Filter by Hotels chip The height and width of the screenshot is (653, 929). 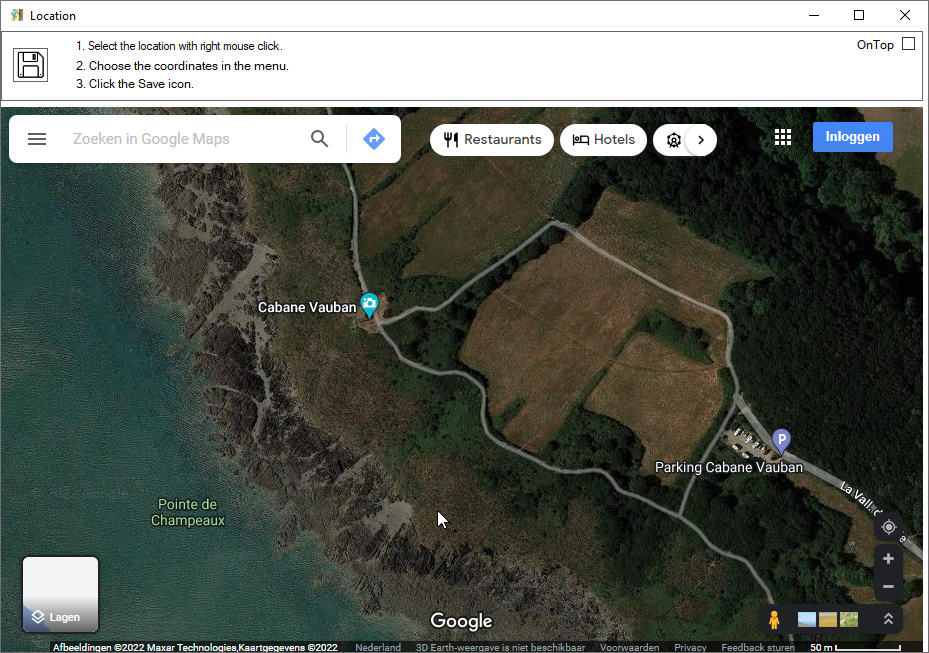pos(603,140)
